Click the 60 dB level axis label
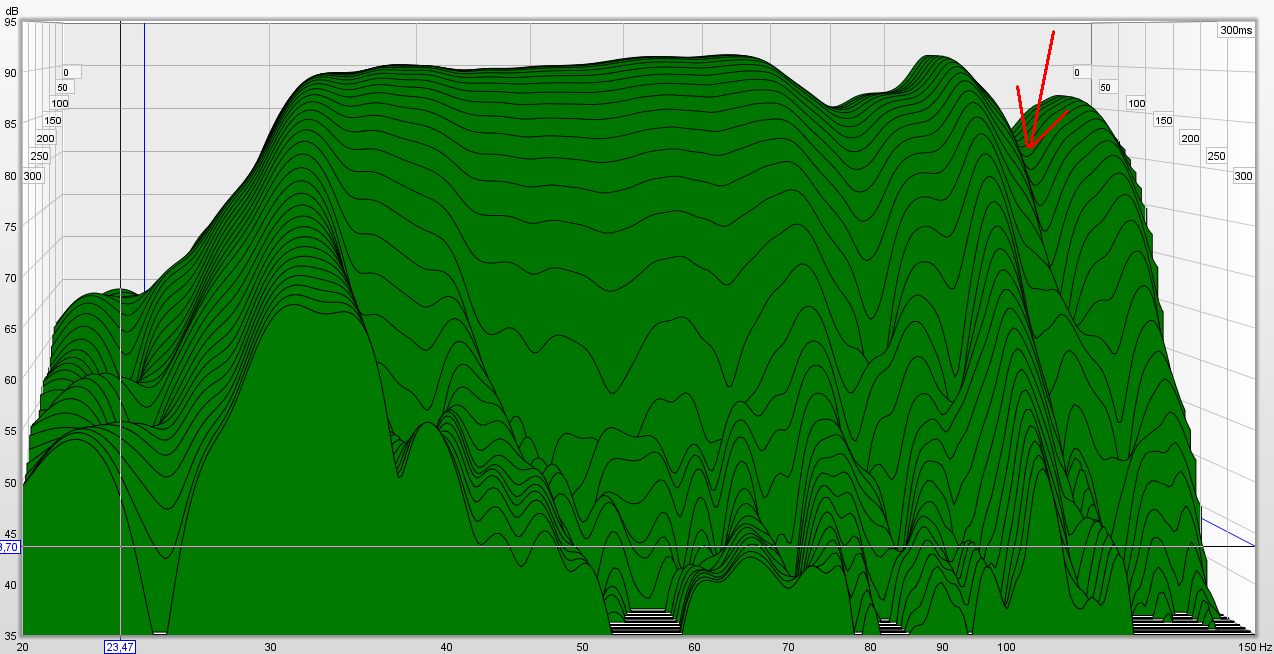Screen dimensions: 1274x654 click(x=11, y=380)
